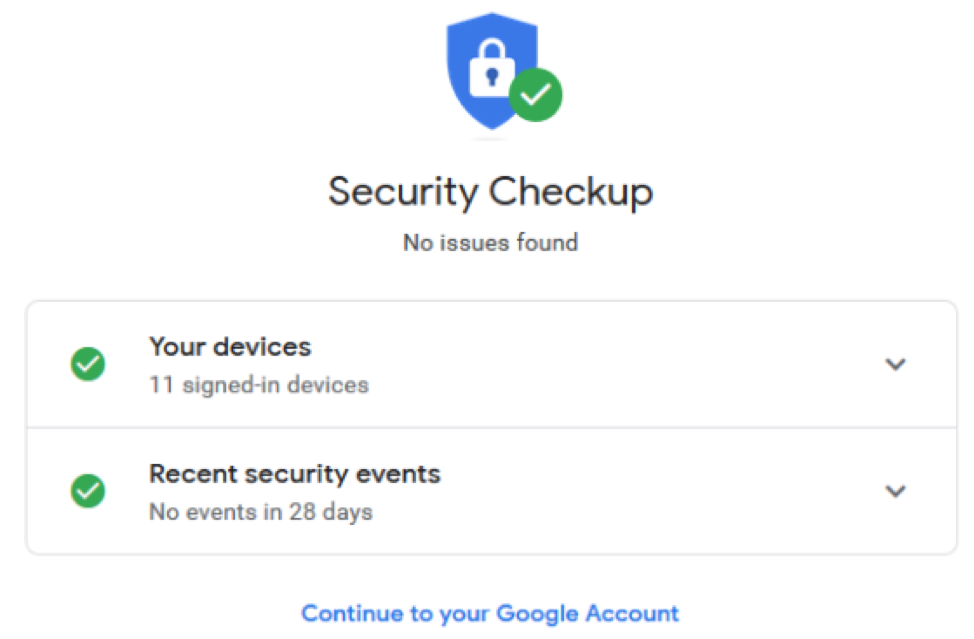Click the green check beside Your devices

click(88, 364)
